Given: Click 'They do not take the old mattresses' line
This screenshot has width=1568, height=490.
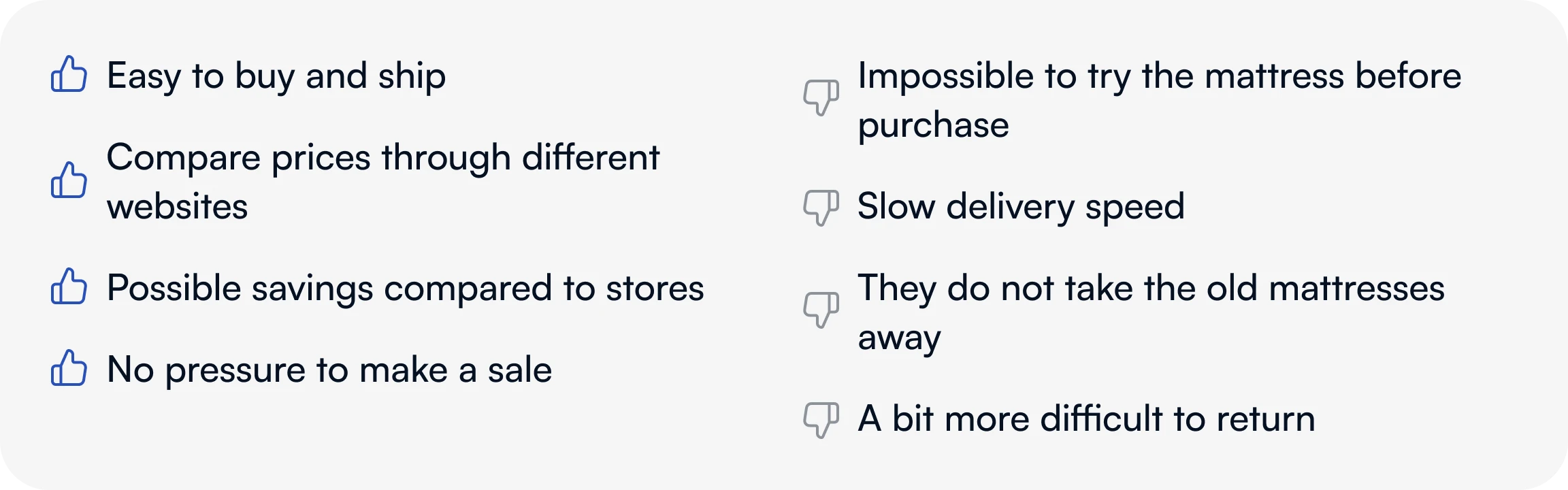Looking at the screenshot, I should [x=1151, y=288].
